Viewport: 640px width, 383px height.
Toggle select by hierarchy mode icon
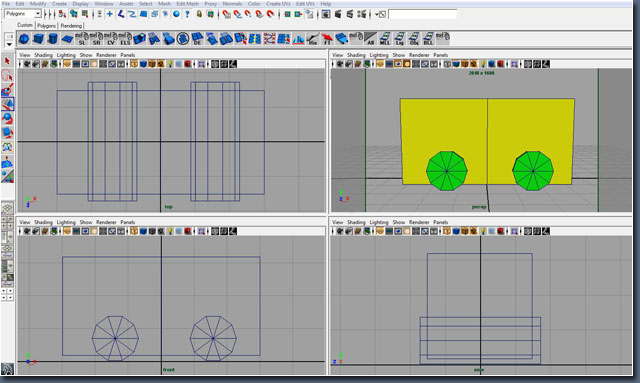pyautogui.click(x=62, y=14)
